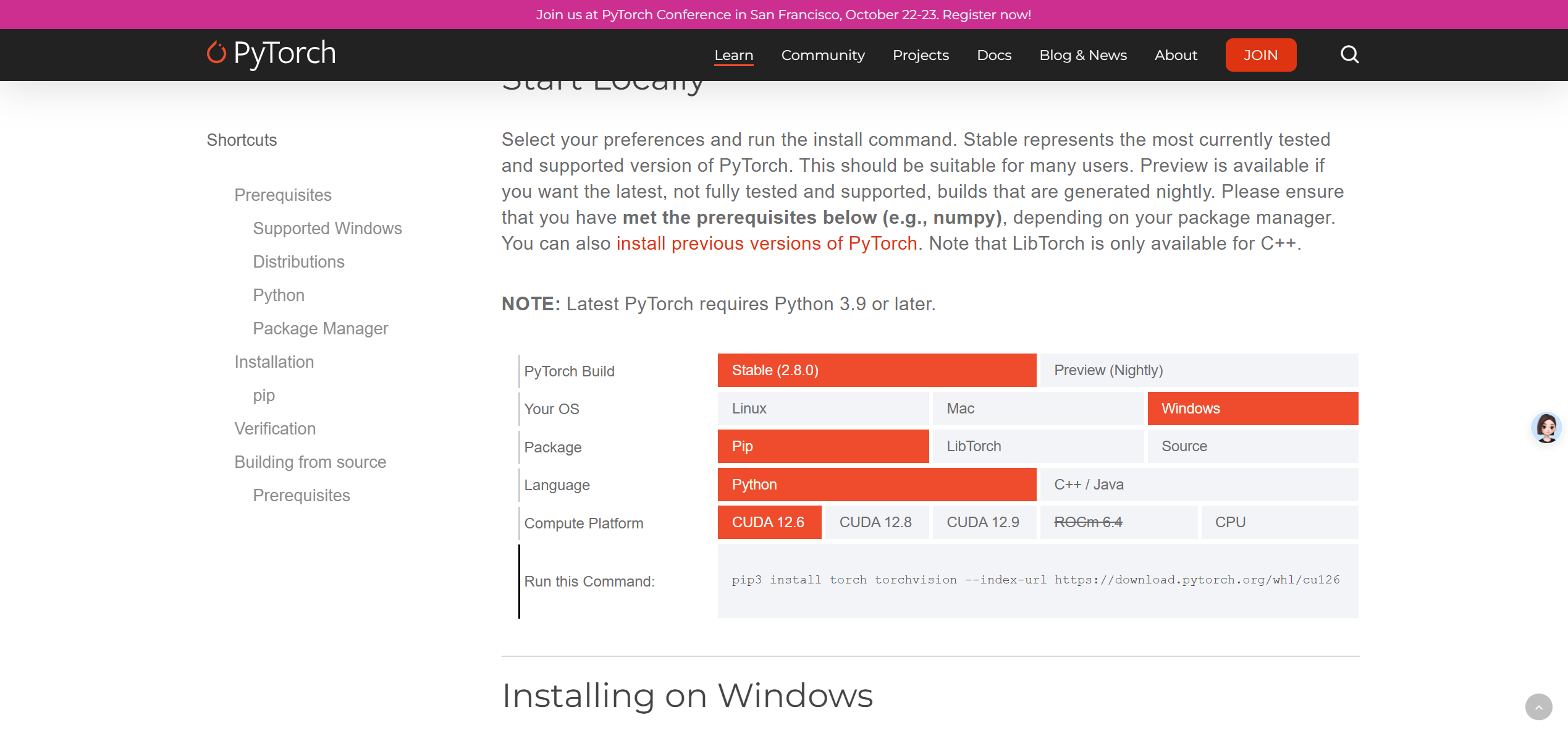Go to Building from source shortcut

point(310,462)
